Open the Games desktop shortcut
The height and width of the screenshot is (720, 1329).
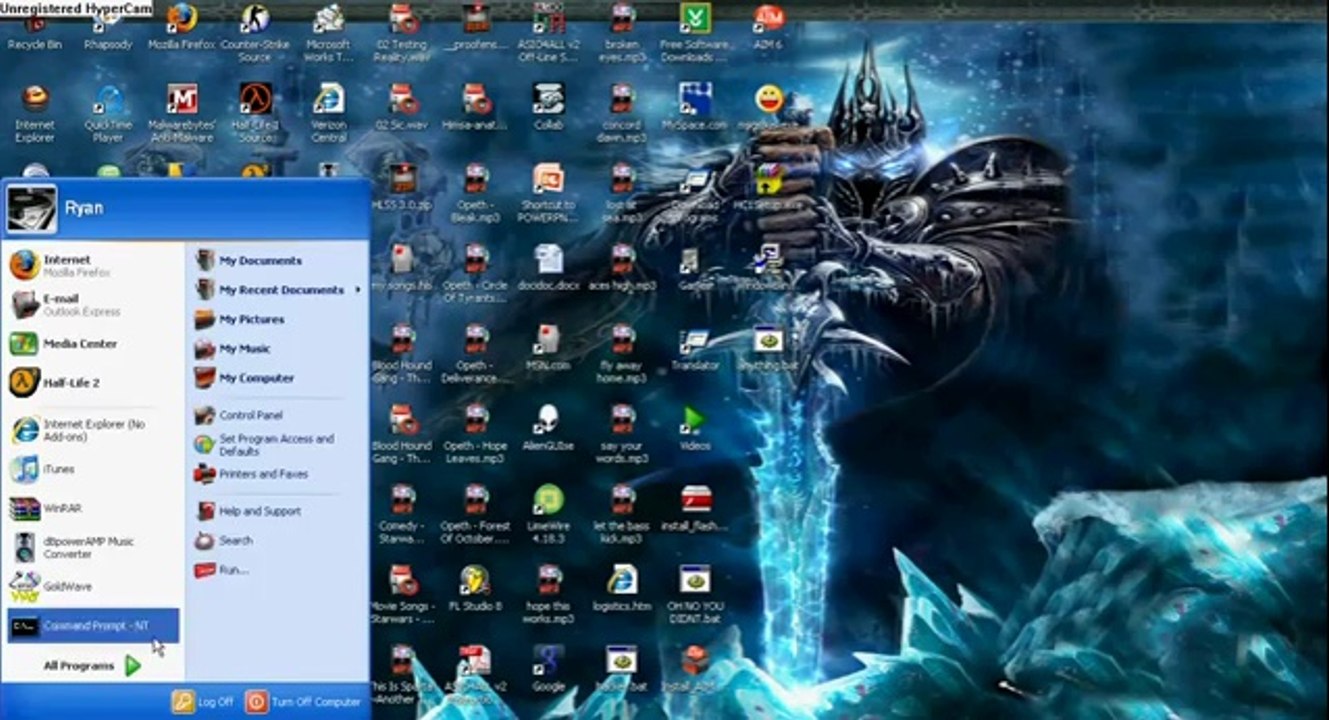[695, 268]
